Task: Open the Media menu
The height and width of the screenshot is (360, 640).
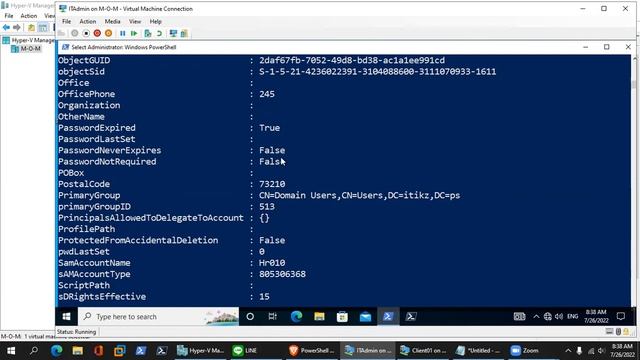Action: point(112,21)
